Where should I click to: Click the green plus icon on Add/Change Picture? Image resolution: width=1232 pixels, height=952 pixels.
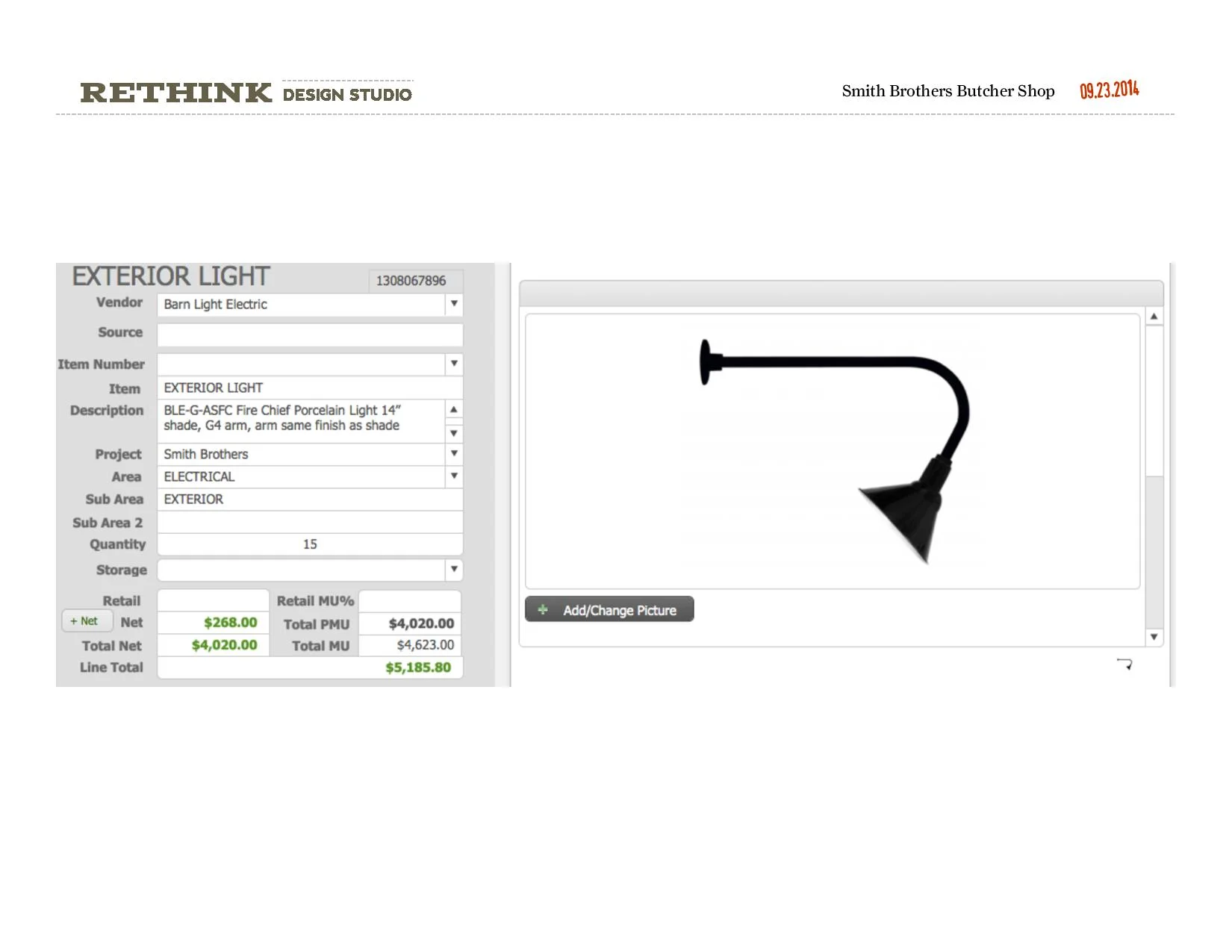[x=543, y=609]
